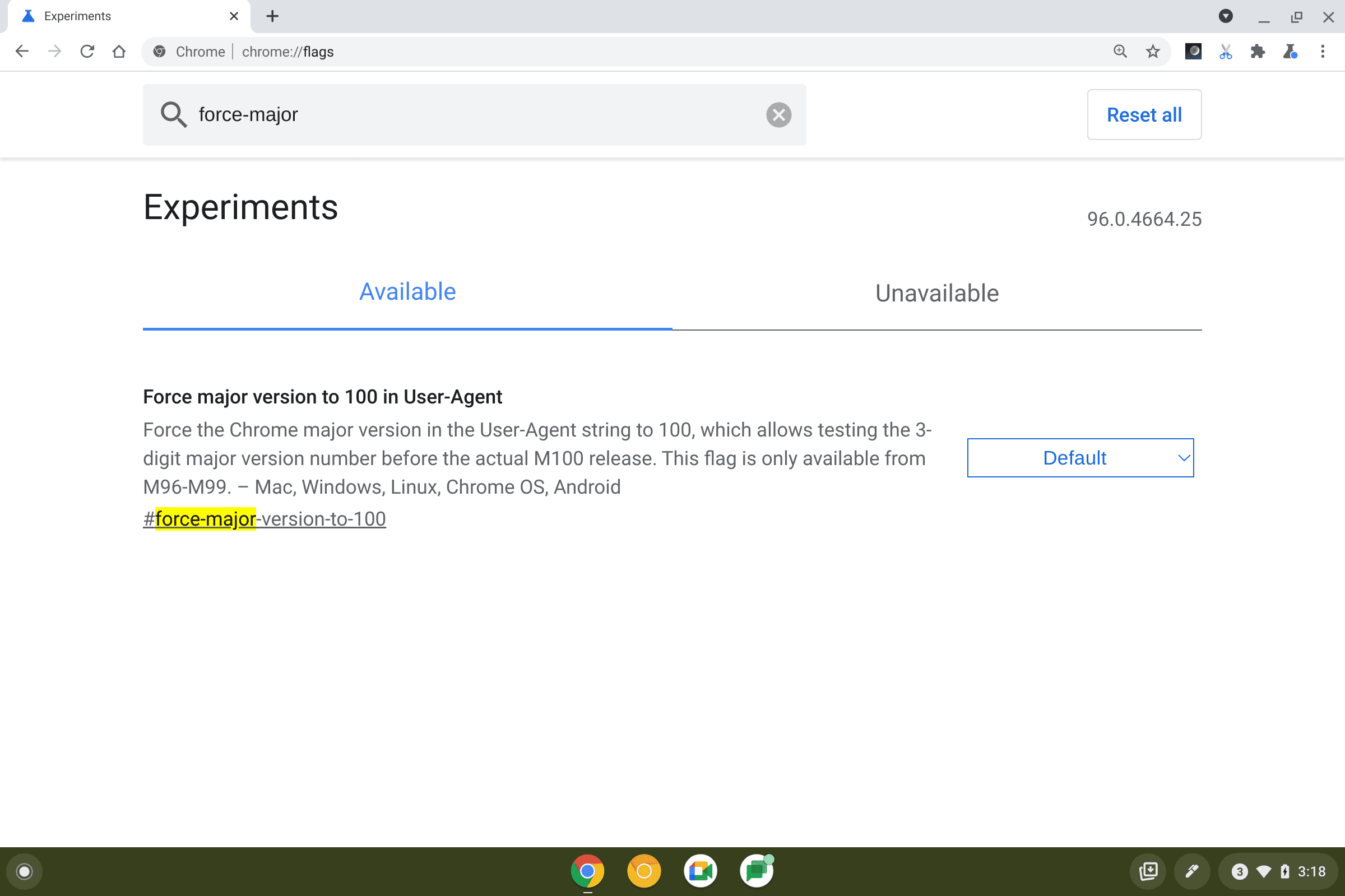
Task: Click the screenshot/capture icon in toolbar
Action: point(1225,52)
